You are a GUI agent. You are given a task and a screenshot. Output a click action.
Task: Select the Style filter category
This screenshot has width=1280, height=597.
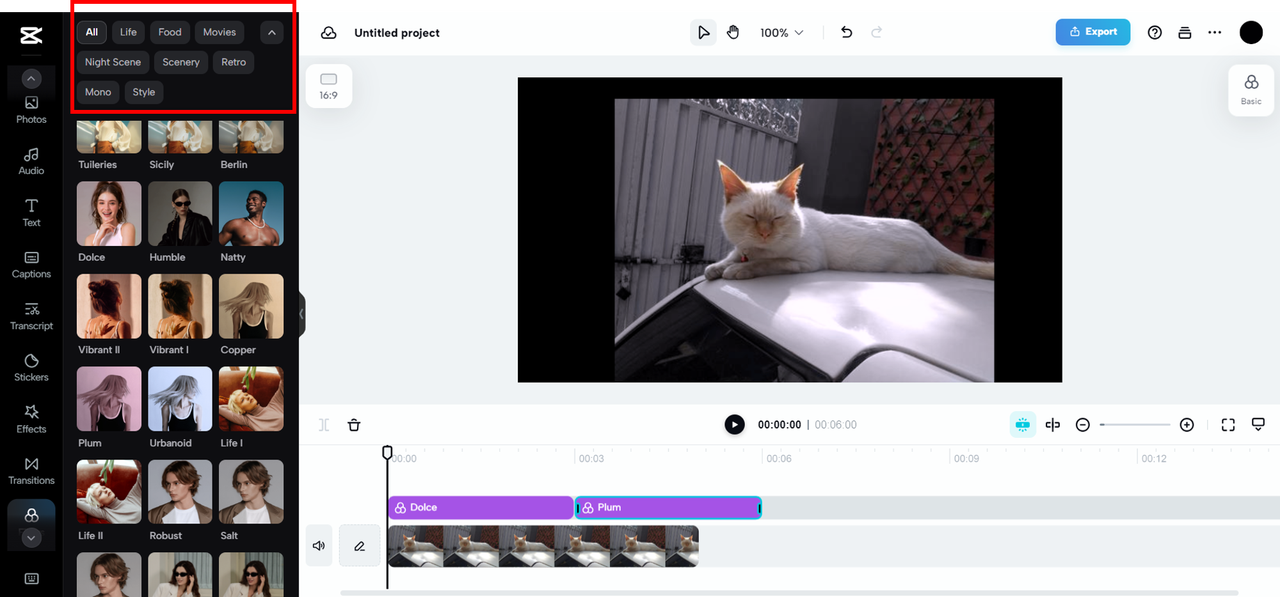[144, 92]
